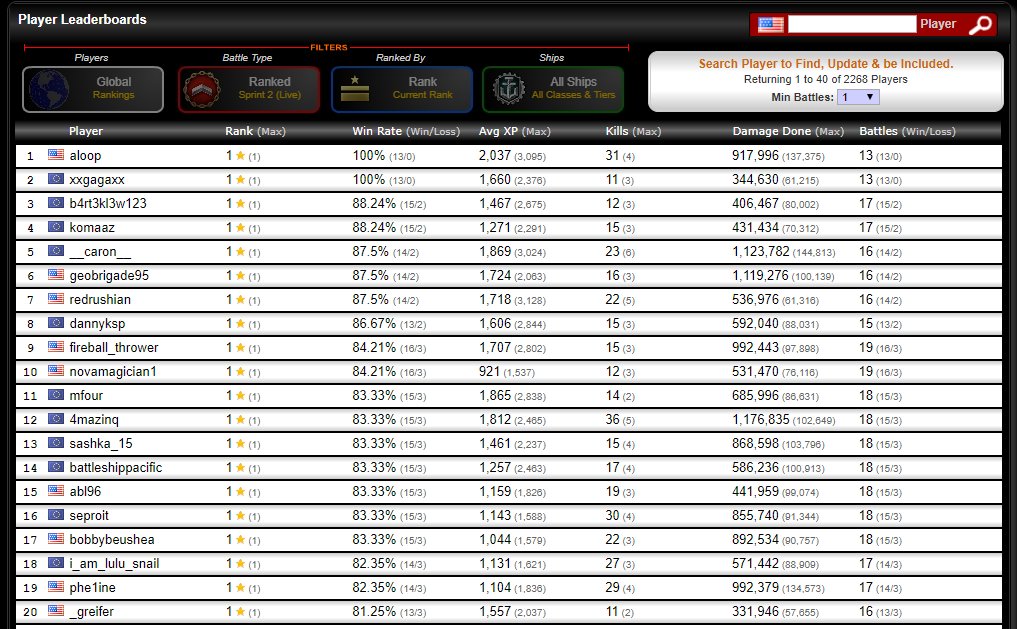Image resolution: width=1017 pixels, height=629 pixels.
Task: Click the anchor gear icon in Ships filter
Action: point(508,89)
